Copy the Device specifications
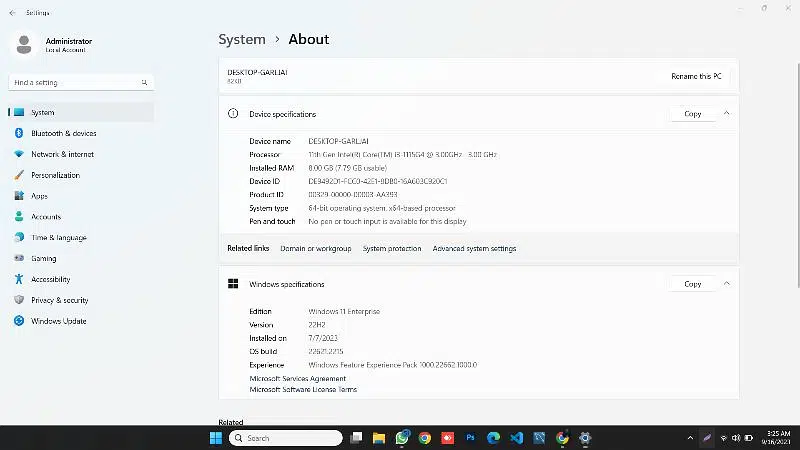The width and height of the screenshot is (800, 450). 692,114
